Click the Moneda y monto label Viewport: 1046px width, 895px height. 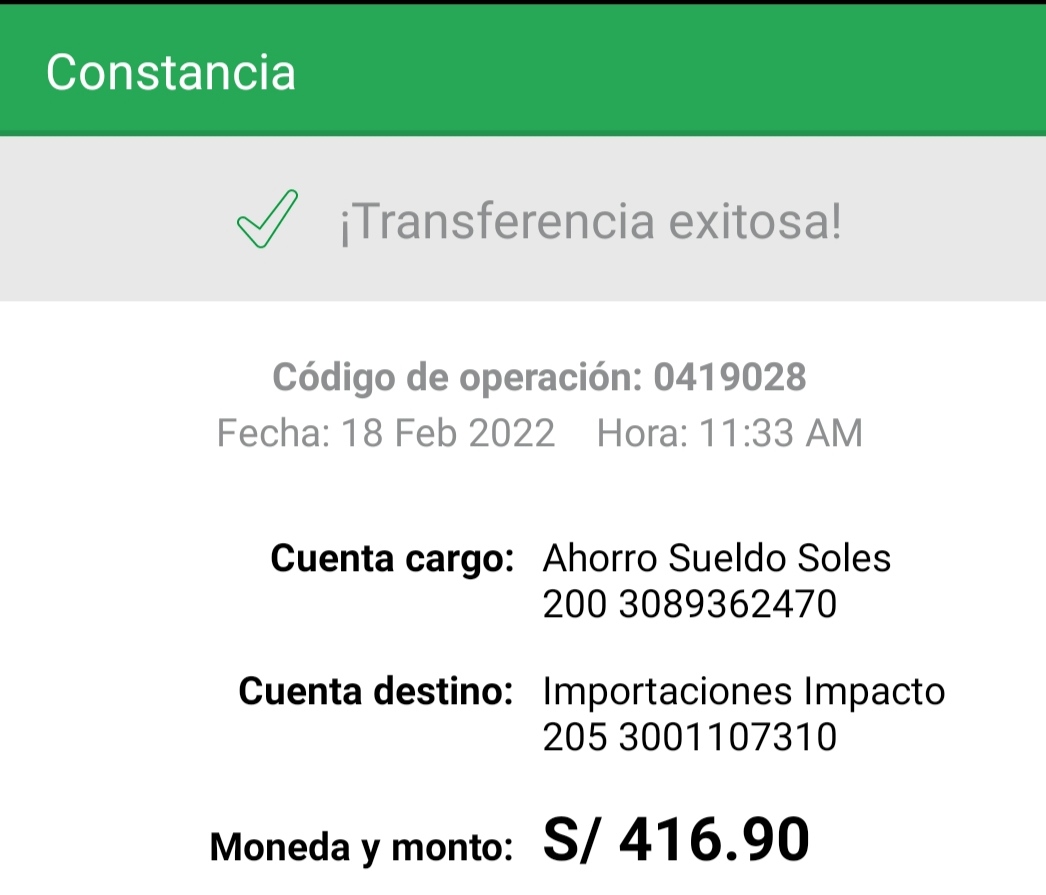coord(361,848)
